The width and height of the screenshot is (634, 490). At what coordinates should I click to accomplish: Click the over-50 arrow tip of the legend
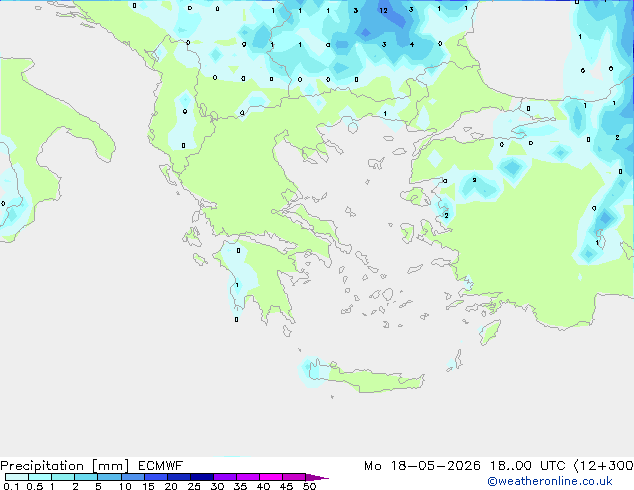317,477
